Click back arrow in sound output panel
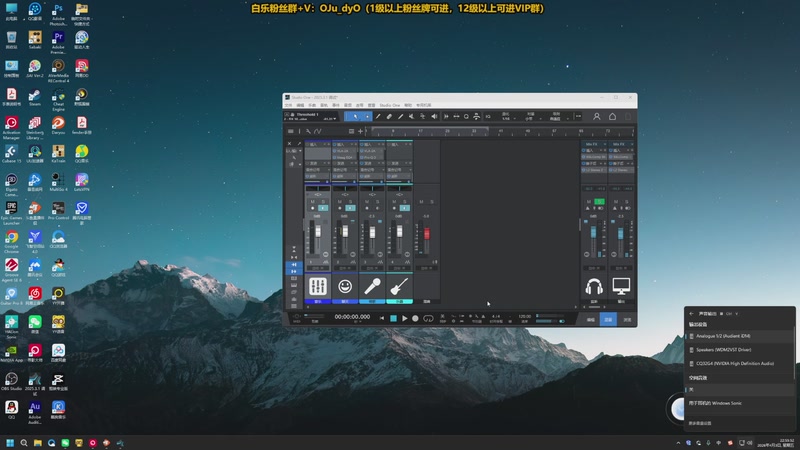Image resolution: width=800 pixels, height=450 pixels. (x=691, y=313)
